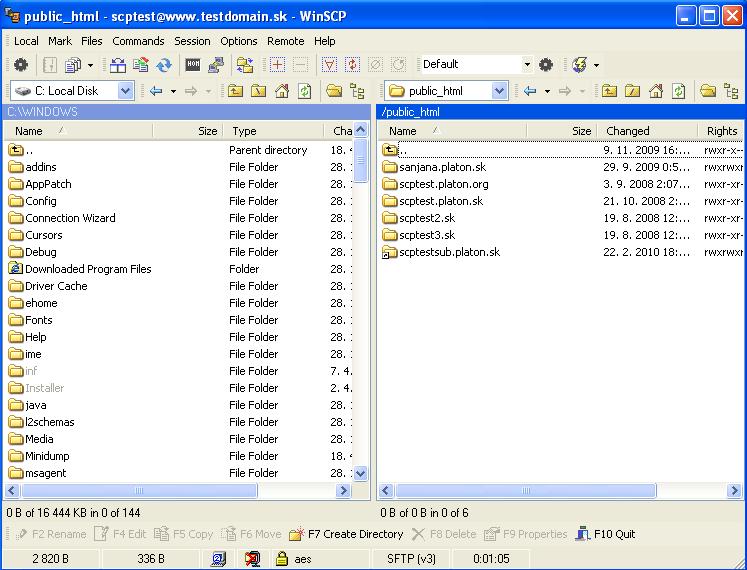This screenshot has height=570, width=747.
Task: Go to local root directory icon
Action: (x=258, y=91)
